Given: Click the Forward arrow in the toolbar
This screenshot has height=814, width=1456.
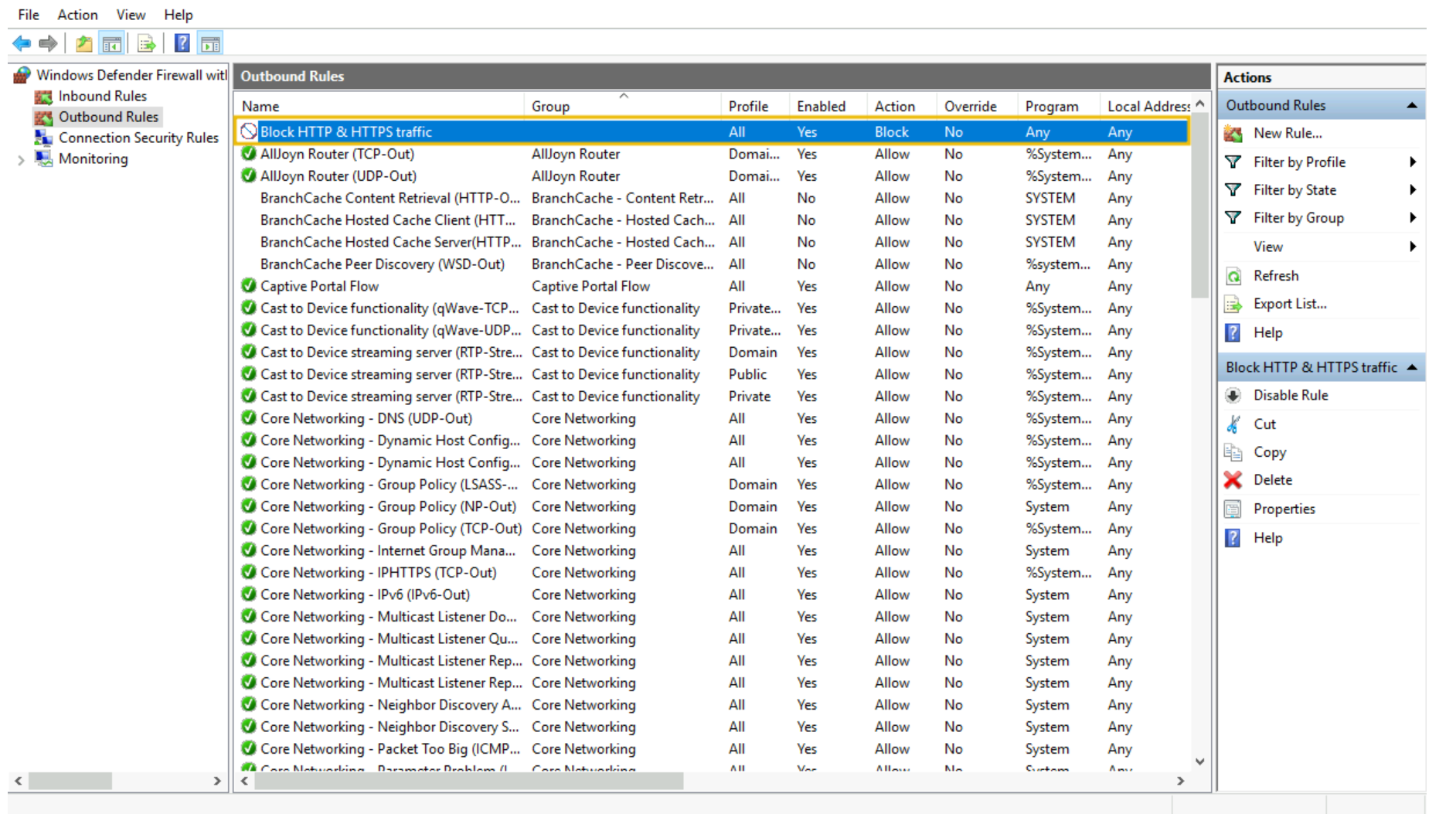Looking at the screenshot, I should coord(48,43).
